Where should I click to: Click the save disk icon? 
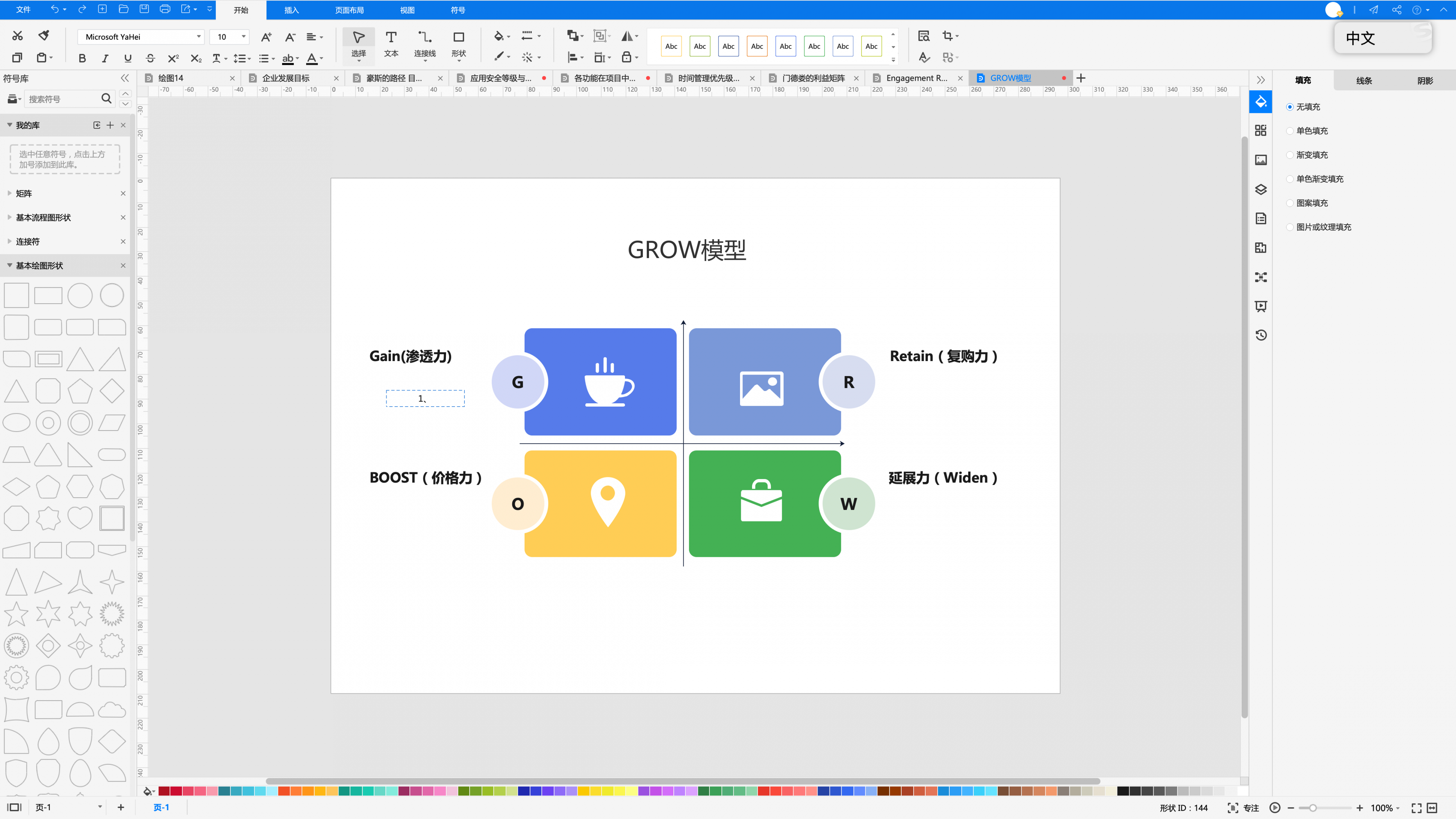coord(144,9)
